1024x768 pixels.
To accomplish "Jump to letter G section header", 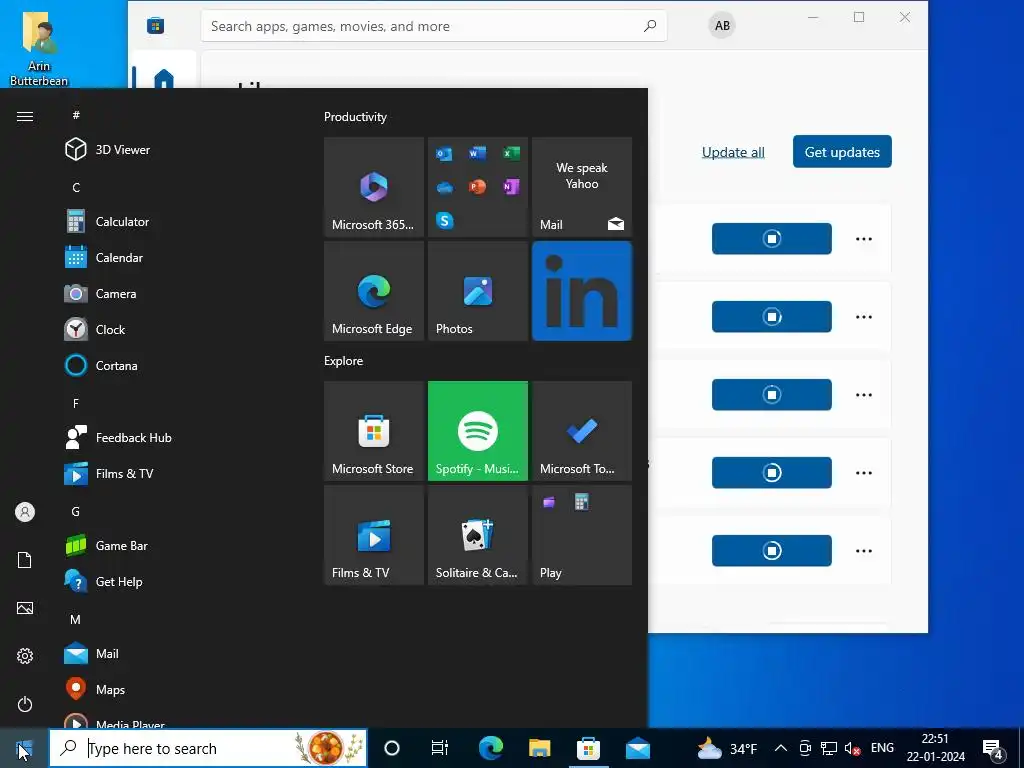I will [x=76, y=511].
